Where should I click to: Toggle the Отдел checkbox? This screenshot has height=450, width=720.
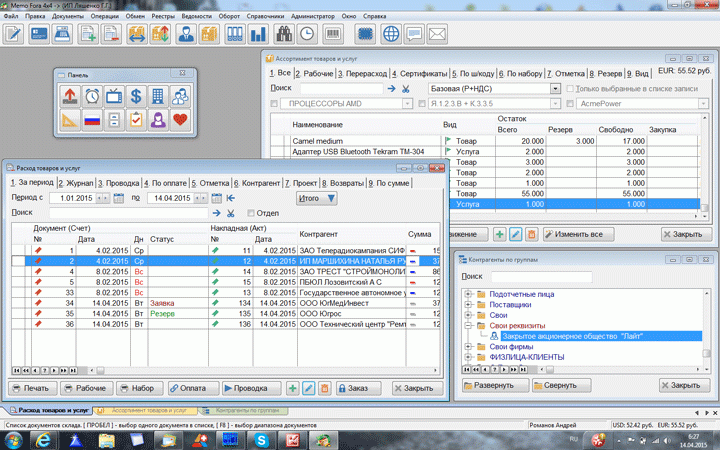(x=251, y=213)
